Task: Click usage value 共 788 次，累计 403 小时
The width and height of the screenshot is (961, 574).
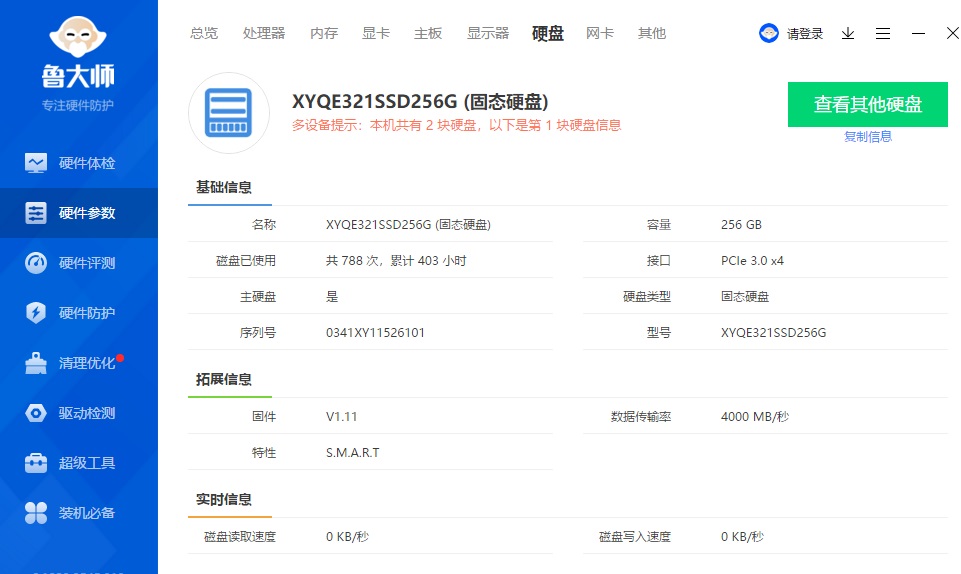Action: coord(396,261)
